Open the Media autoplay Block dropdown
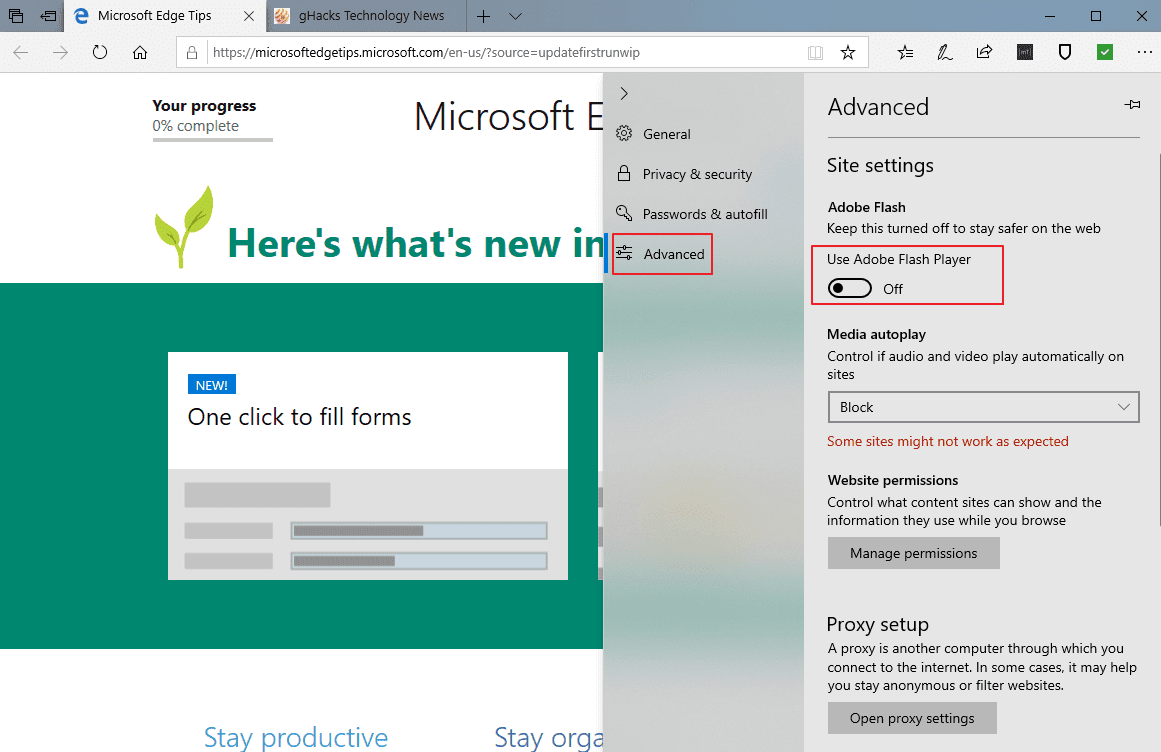Screen dimensions: 1161x752 pyautogui.click(x=983, y=407)
